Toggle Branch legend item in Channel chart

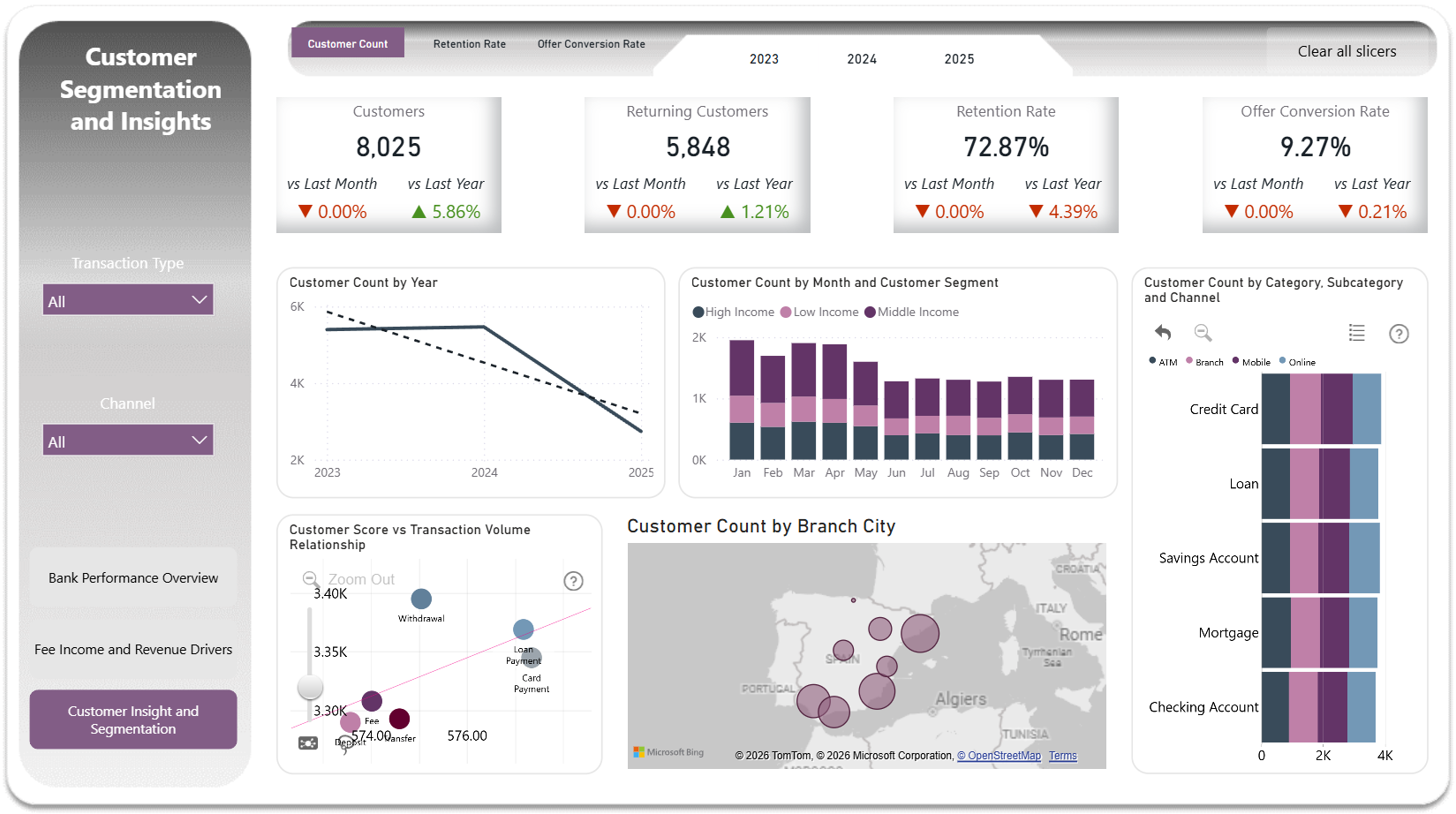pyautogui.click(x=1205, y=362)
